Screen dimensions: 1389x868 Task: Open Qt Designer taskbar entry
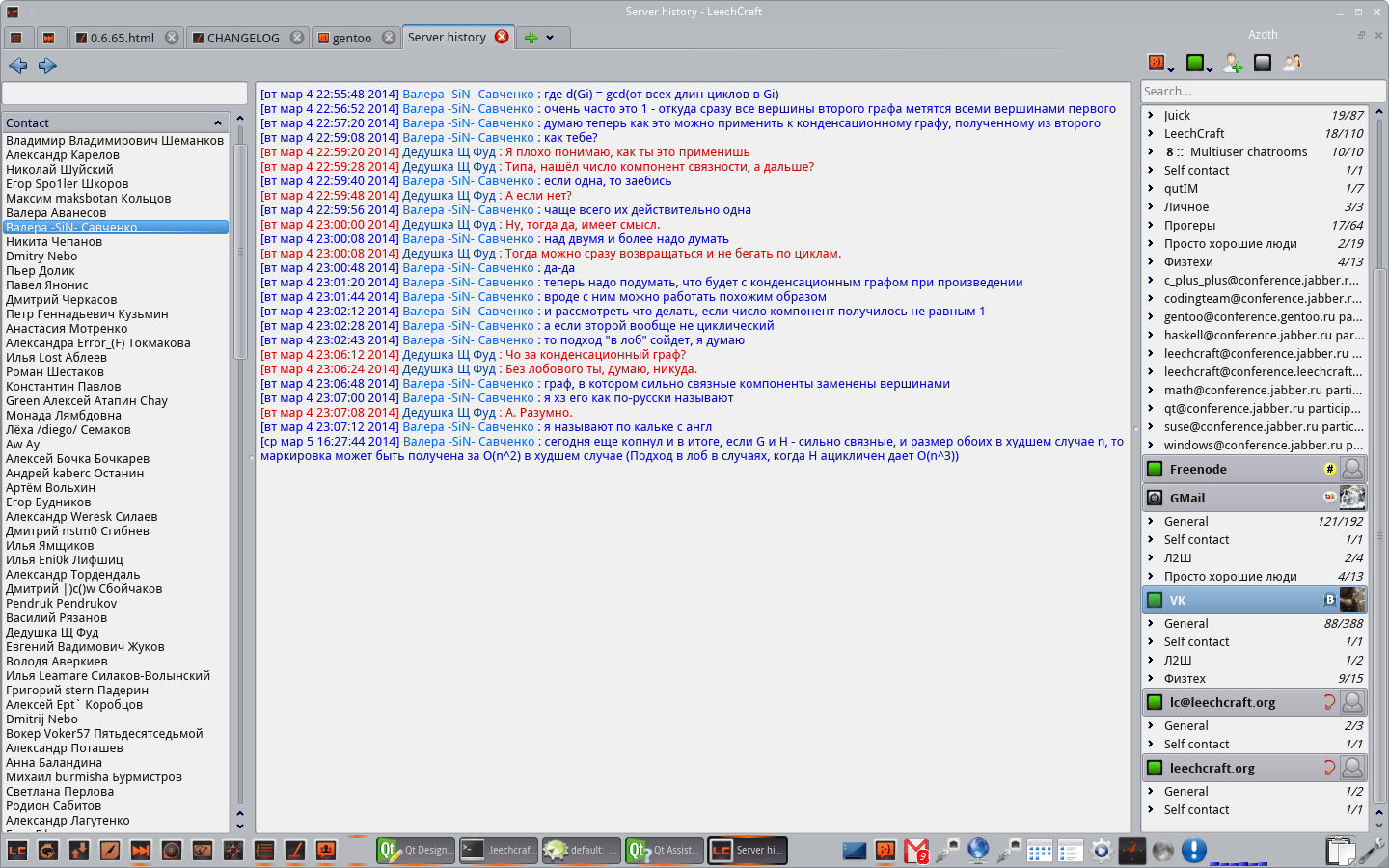pyautogui.click(x=415, y=850)
